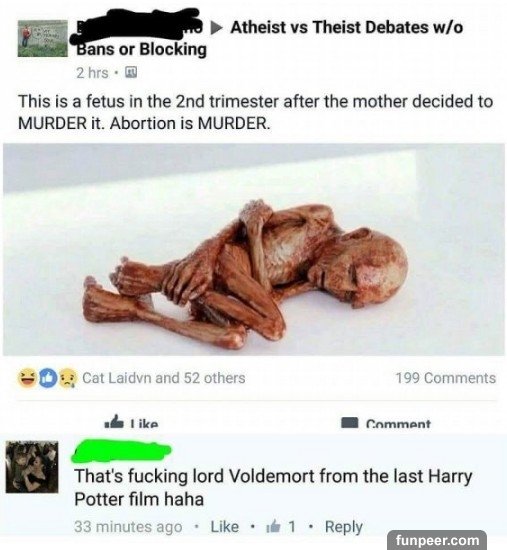Open the commenter's profile picture

(32, 467)
